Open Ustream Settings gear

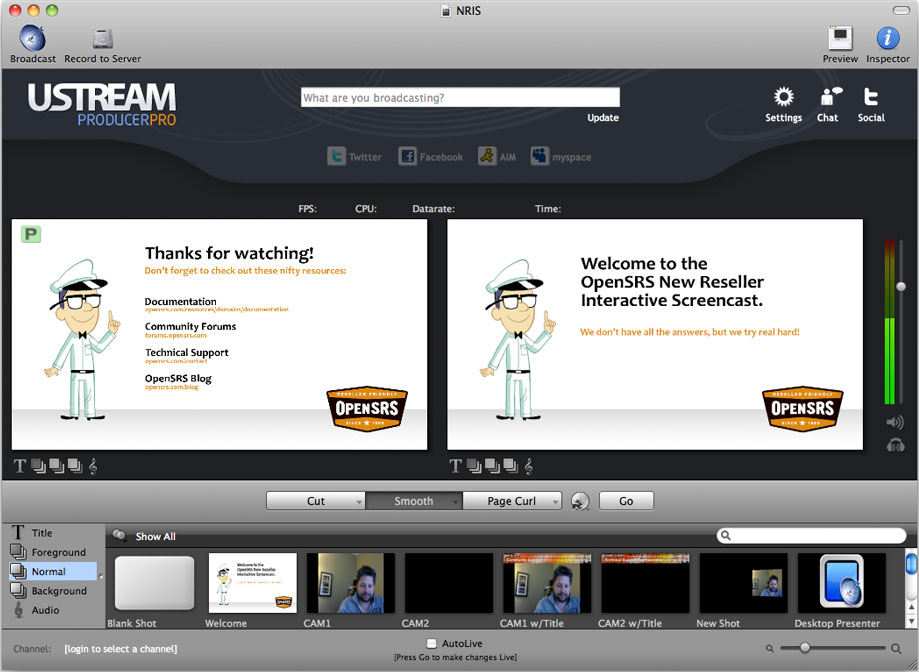(x=784, y=97)
